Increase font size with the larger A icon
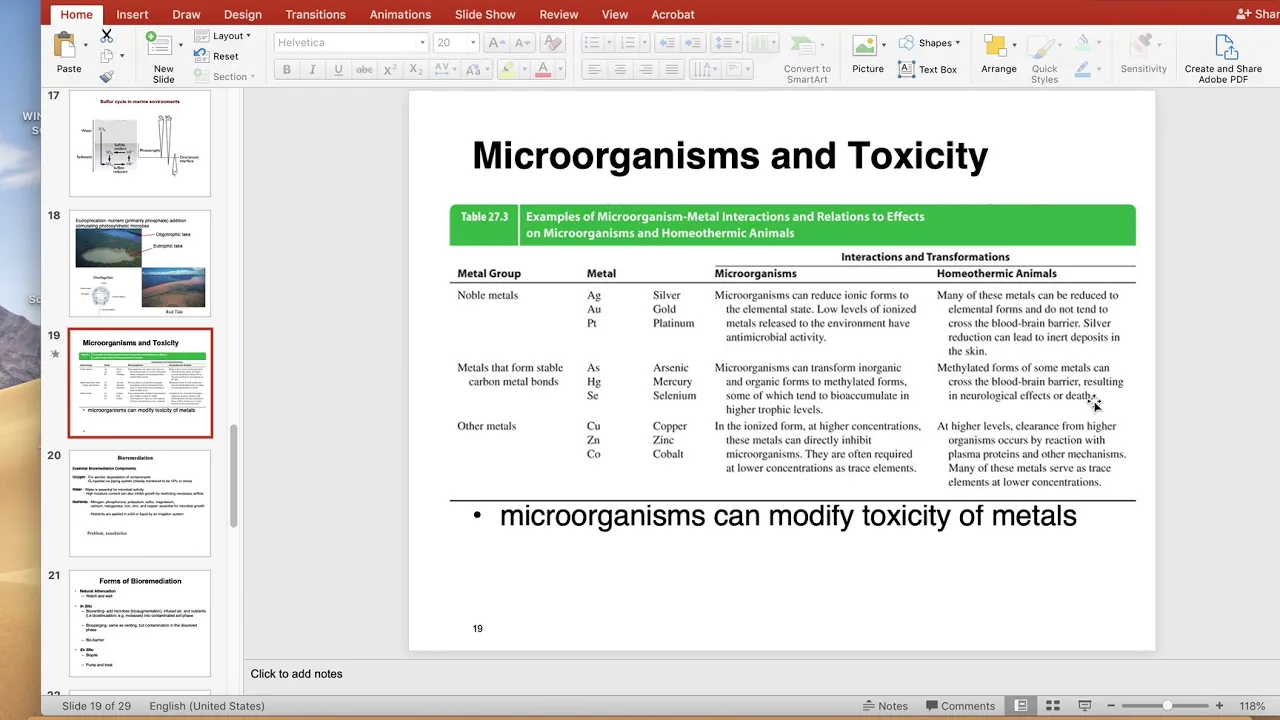The height and width of the screenshot is (720, 1280). (x=497, y=43)
